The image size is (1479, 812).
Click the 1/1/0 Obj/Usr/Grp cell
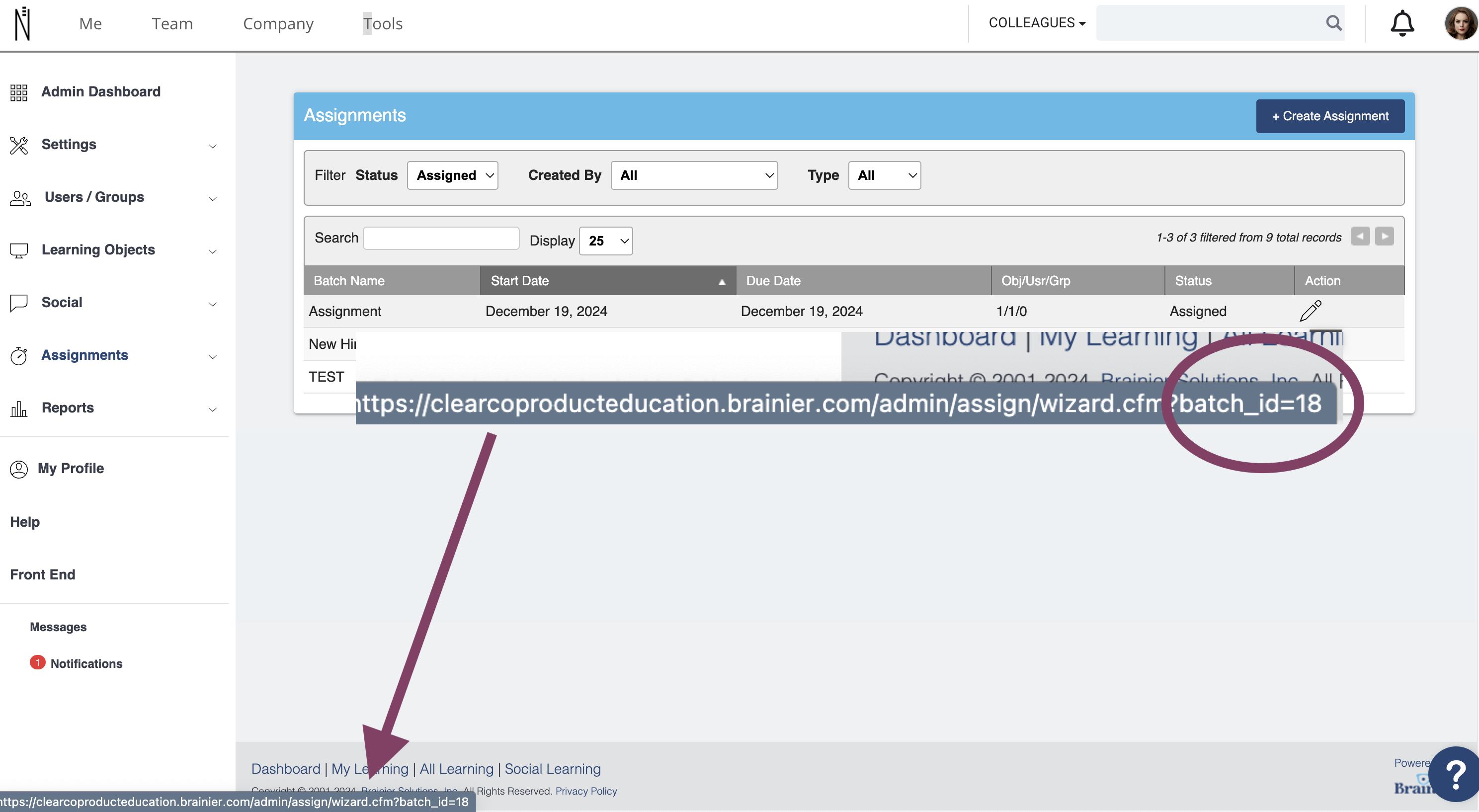coord(1012,311)
